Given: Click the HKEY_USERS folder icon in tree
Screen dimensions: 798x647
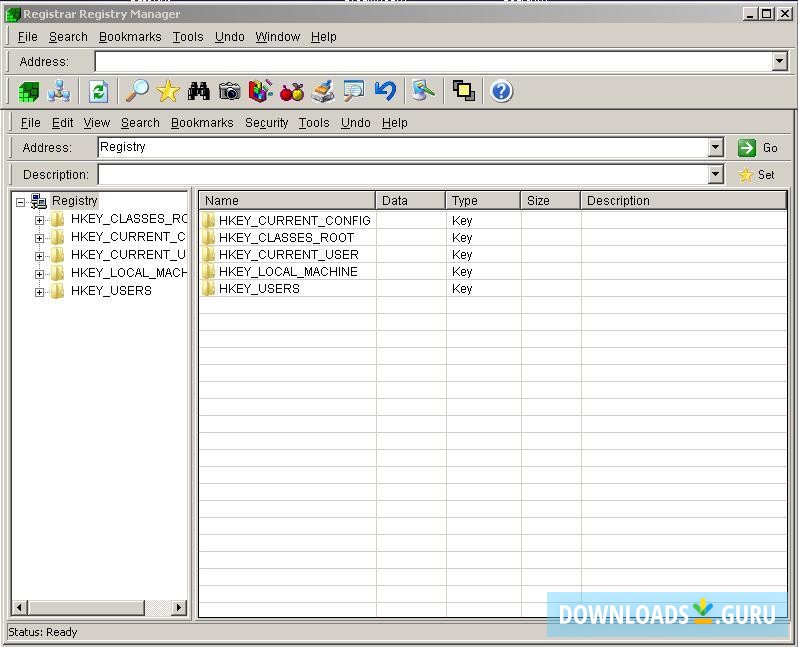Looking at the screenshot, I should coord(58,291).
